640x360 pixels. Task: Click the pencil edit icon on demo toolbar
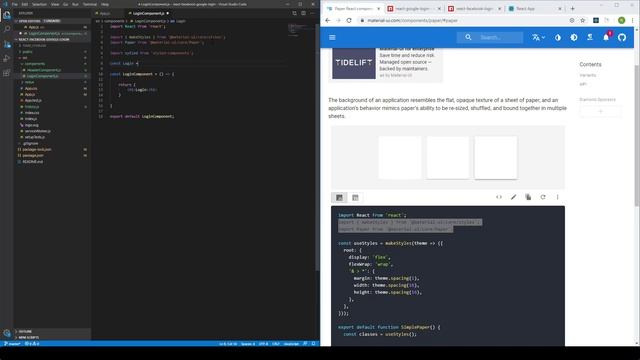click(513, 197)
